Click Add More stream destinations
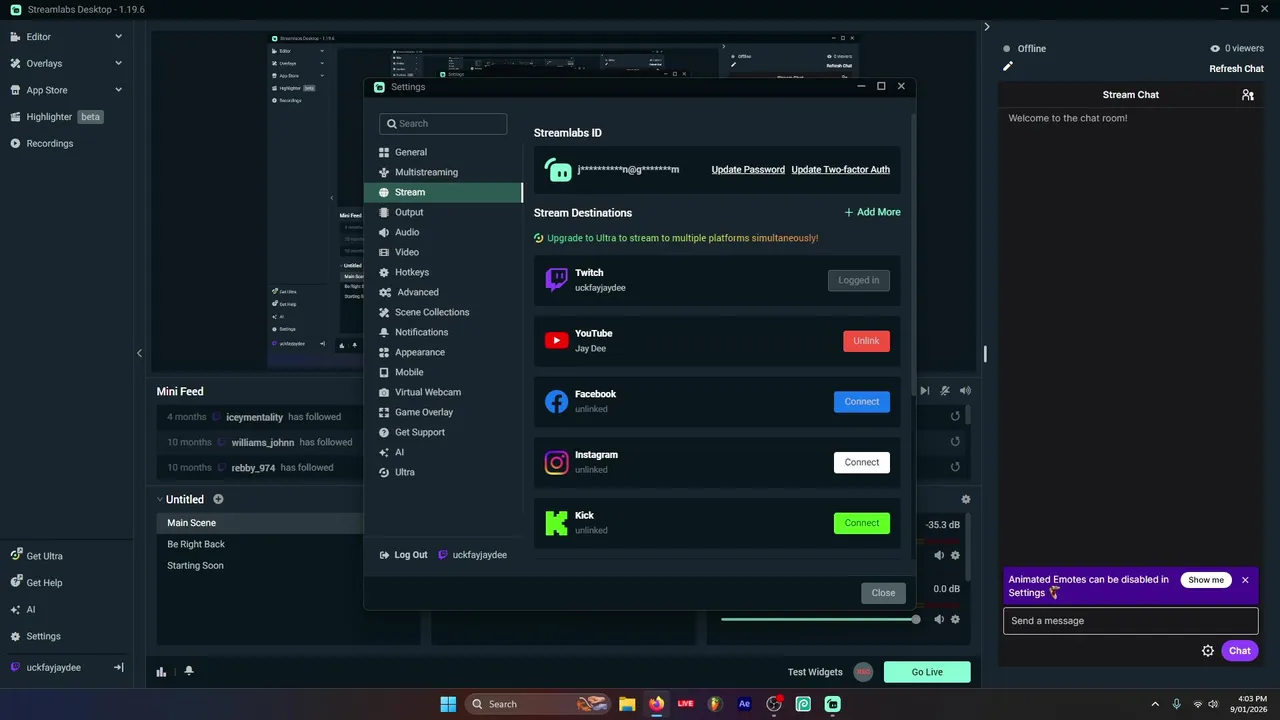Viewport: 1280px width, 720px height. [x=872, y=212]
